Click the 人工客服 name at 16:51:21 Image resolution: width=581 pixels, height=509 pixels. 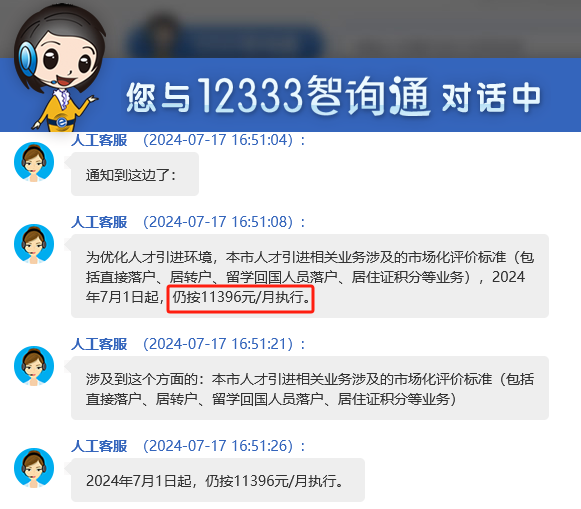[99, 344]
